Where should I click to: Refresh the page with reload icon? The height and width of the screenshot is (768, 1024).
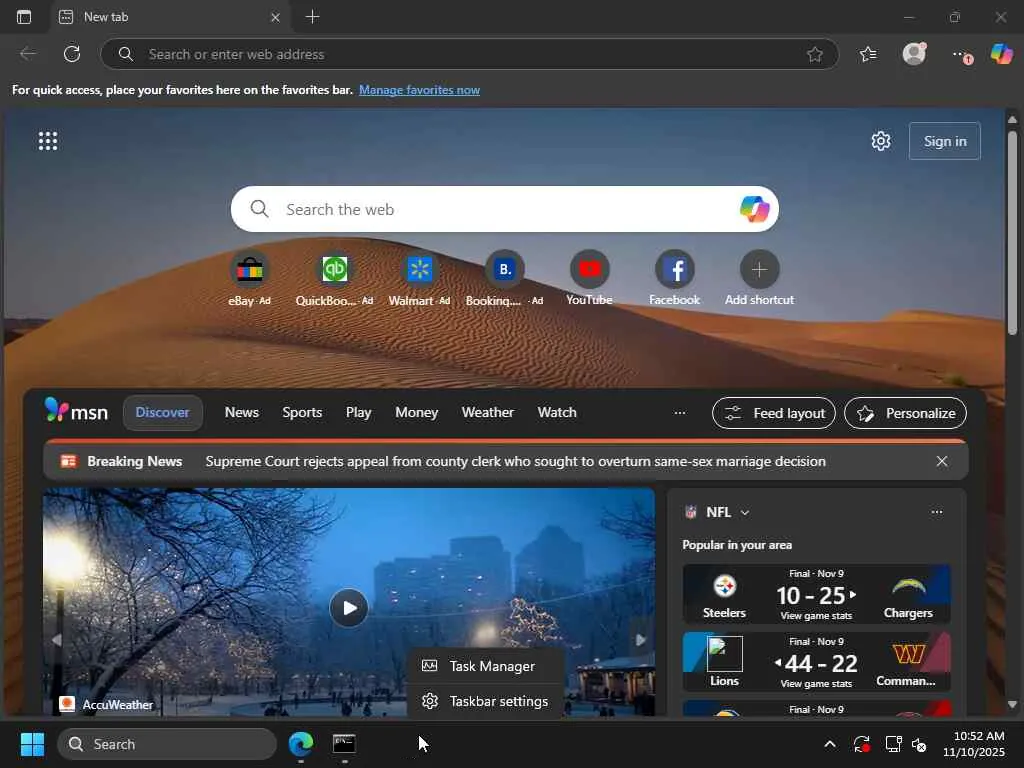tap(72, 54)
